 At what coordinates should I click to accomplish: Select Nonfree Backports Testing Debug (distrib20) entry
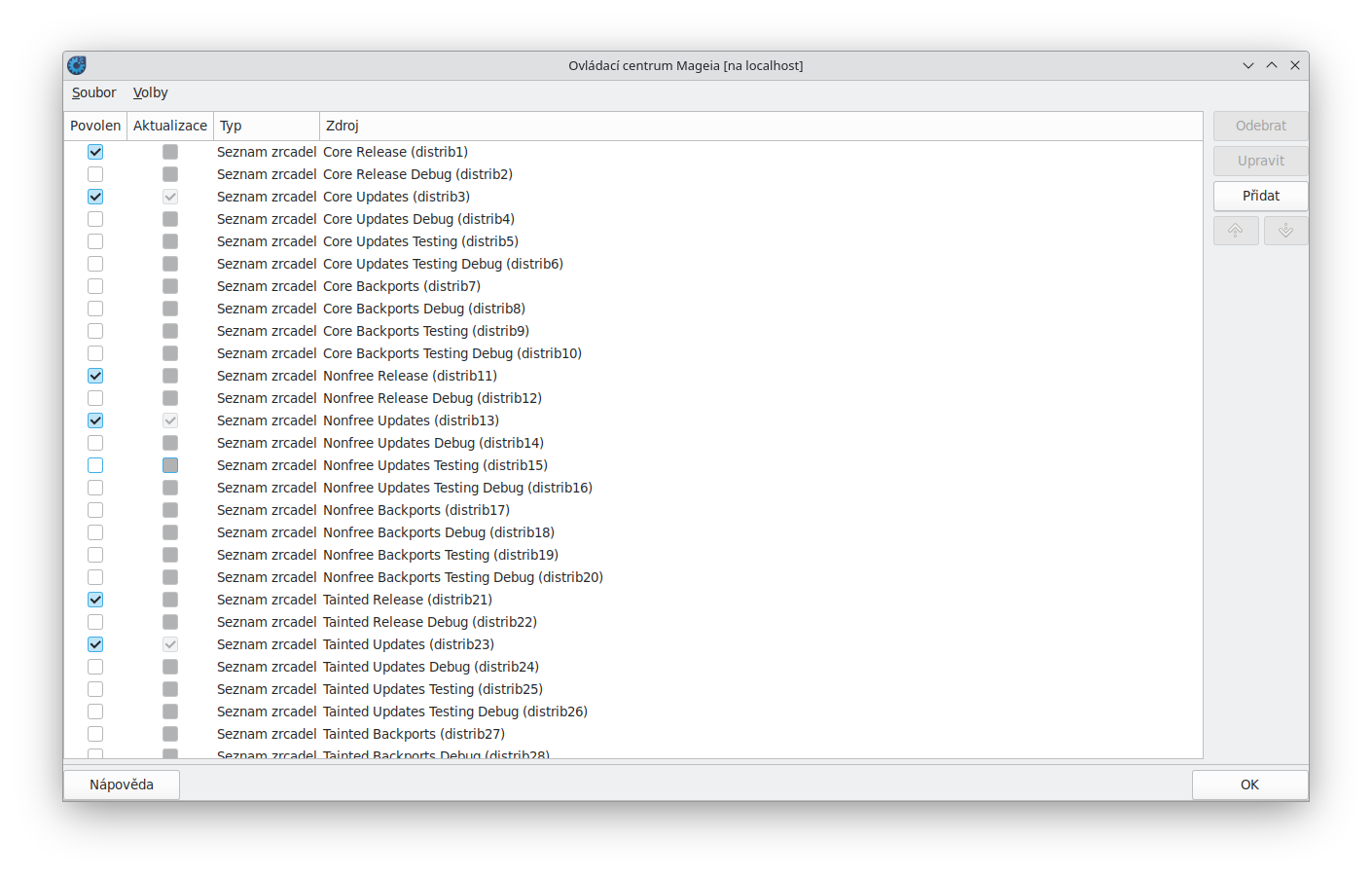(x=463, y=577)
